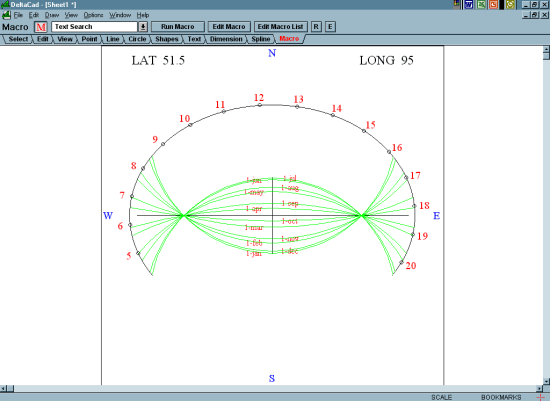Screen dimensions: 550x401
Task: Open the Word shortcut in the Office bar
Action: tap(469, 5)
